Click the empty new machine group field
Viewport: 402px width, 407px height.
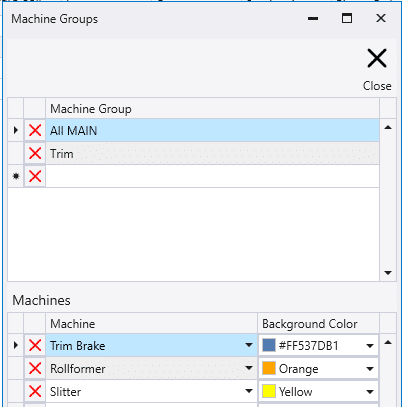point(212,176)
